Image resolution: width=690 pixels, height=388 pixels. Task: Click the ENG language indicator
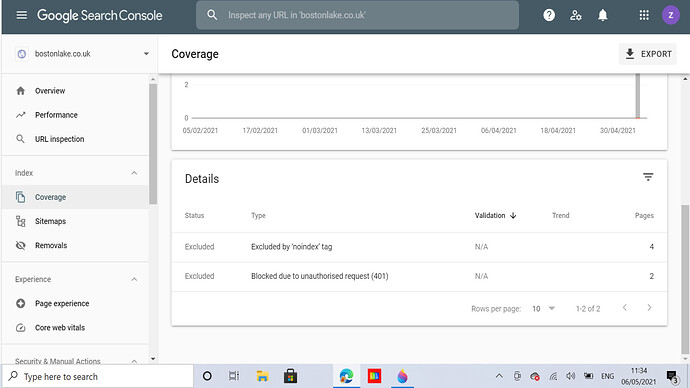[x=608, y=376]
